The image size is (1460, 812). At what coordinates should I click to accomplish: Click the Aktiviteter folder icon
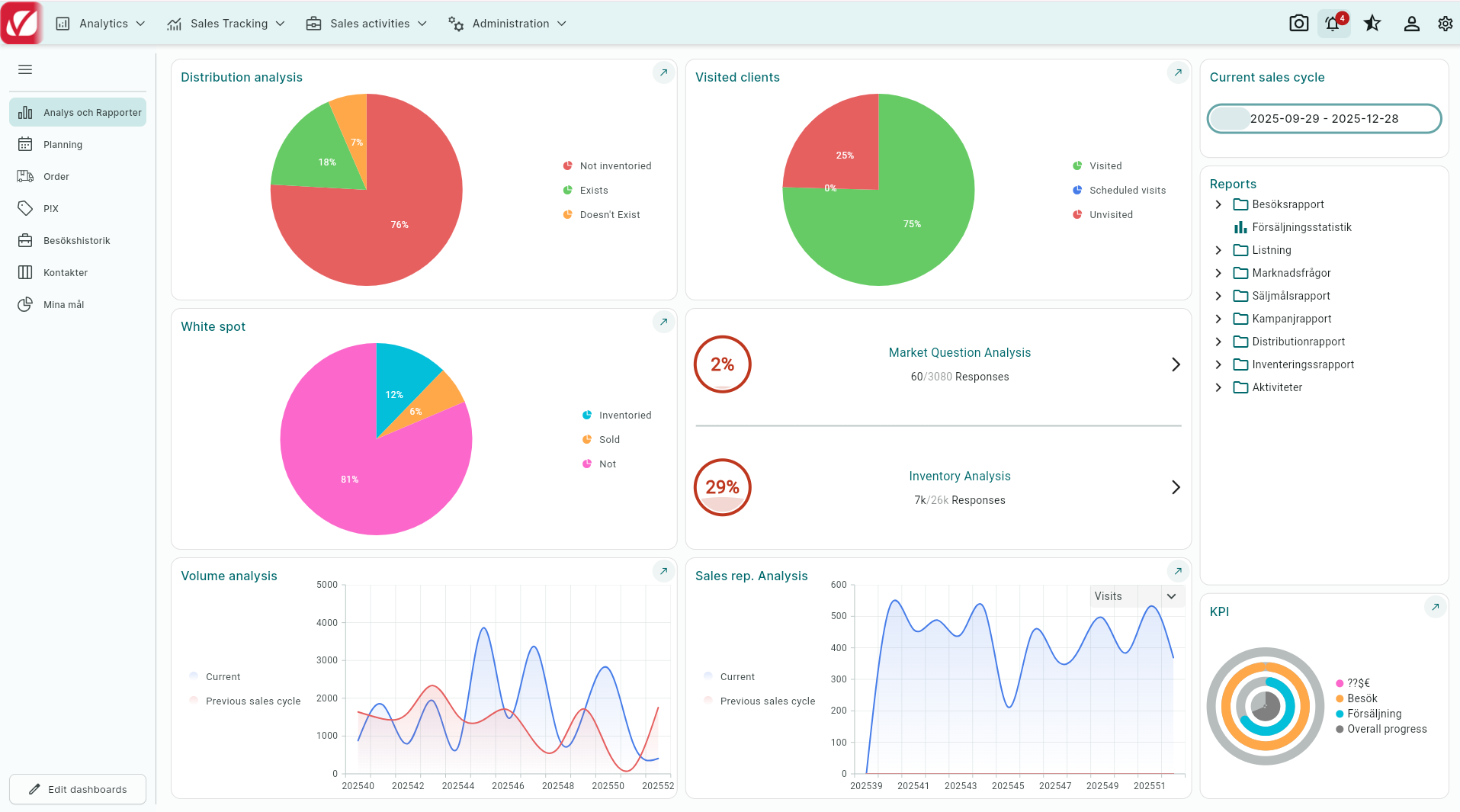(x=1240, y=387)
